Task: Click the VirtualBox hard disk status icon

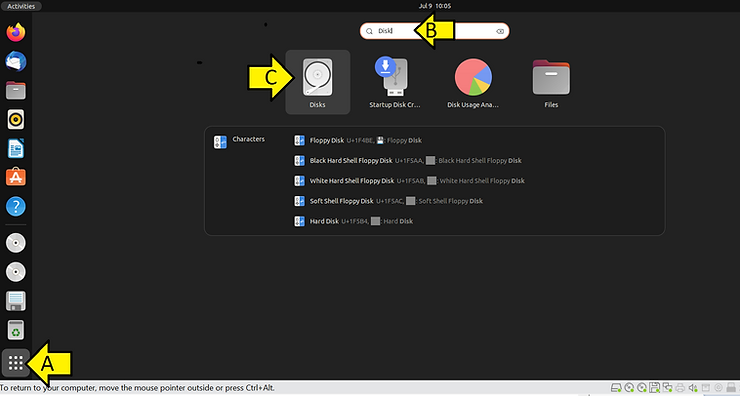Action: [616, 388]
